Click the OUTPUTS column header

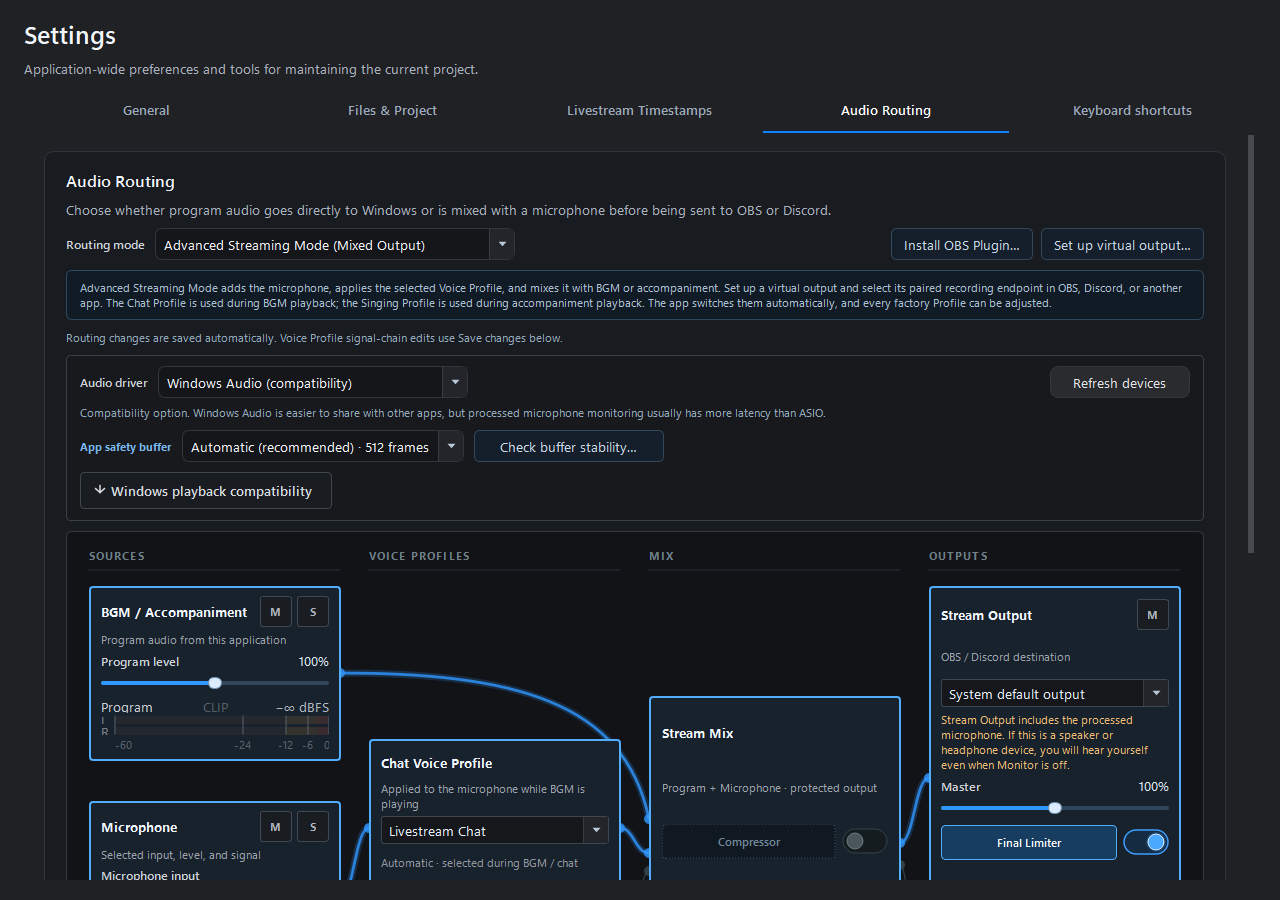958,556
